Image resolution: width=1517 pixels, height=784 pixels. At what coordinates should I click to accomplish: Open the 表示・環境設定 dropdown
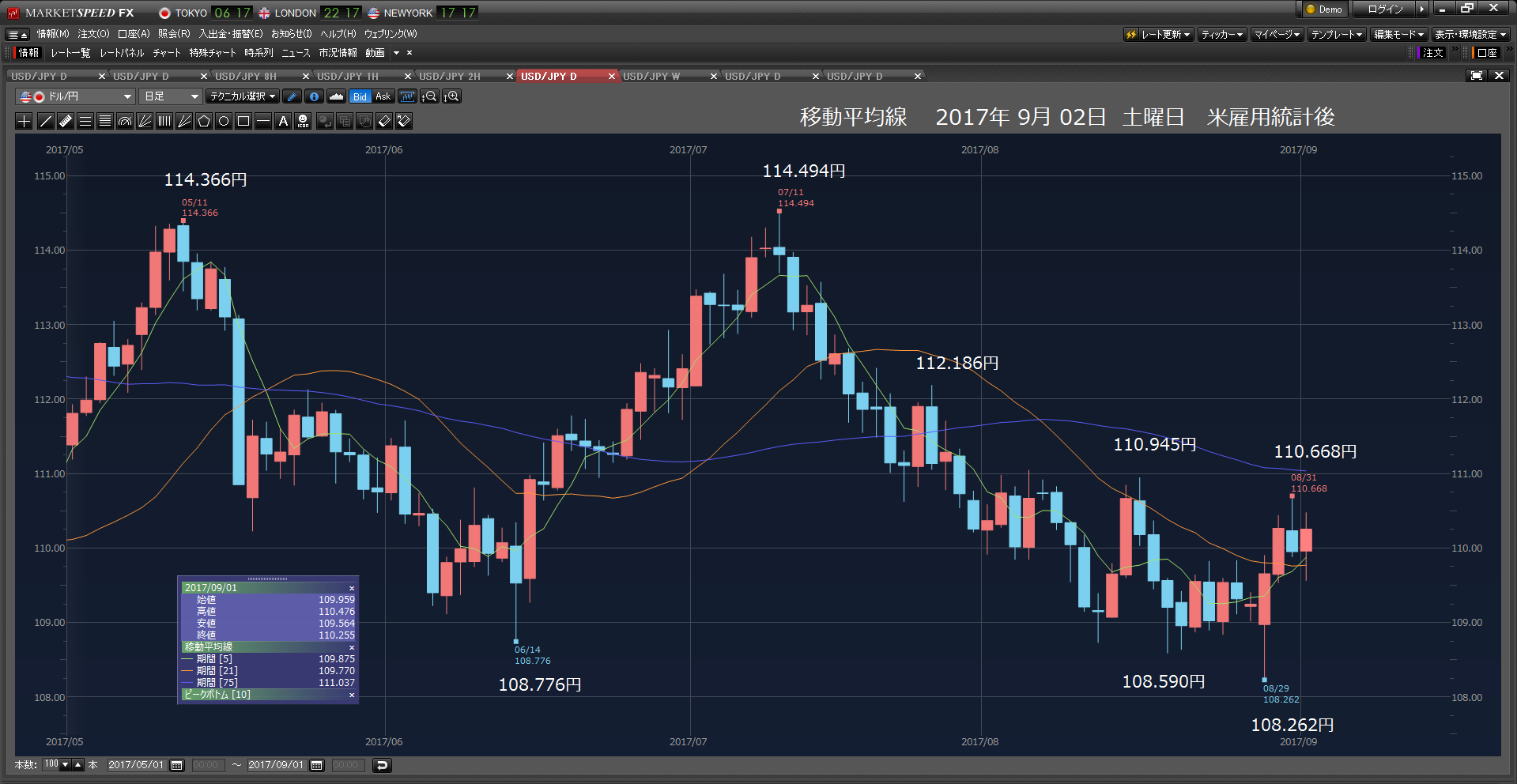pyautogui.click(x=1470, y=34)
